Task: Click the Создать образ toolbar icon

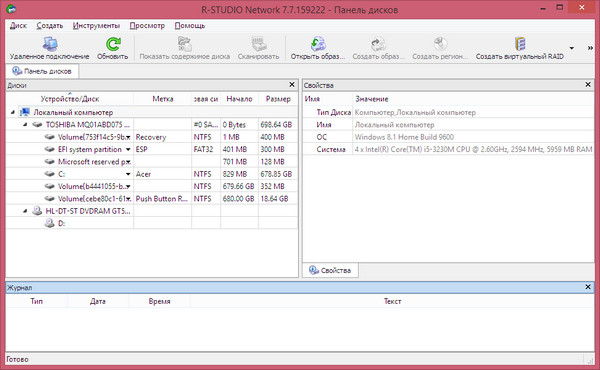Action: [x=378, y=44]
